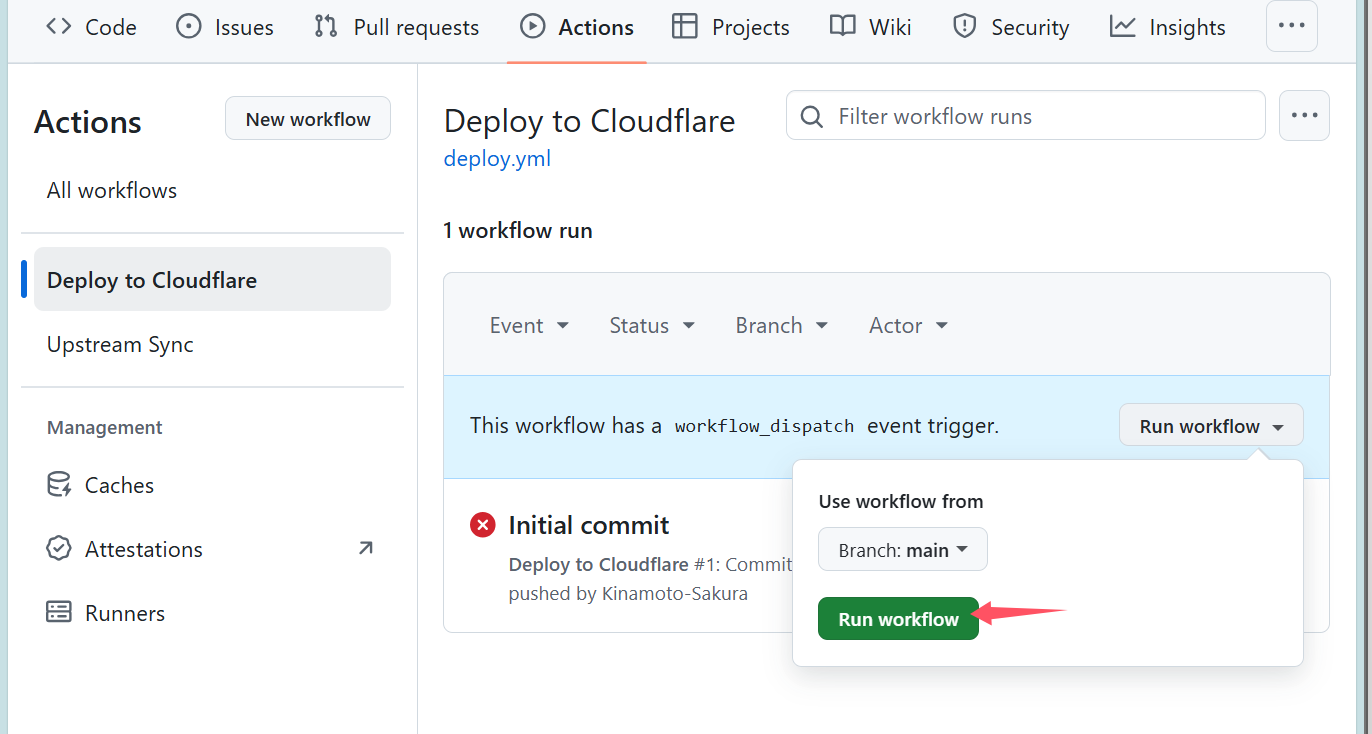The width and height of the screenshot is (1372, 734).
Task: Click the Management section label
Action: pyautogui.click(x=104, y=427)
